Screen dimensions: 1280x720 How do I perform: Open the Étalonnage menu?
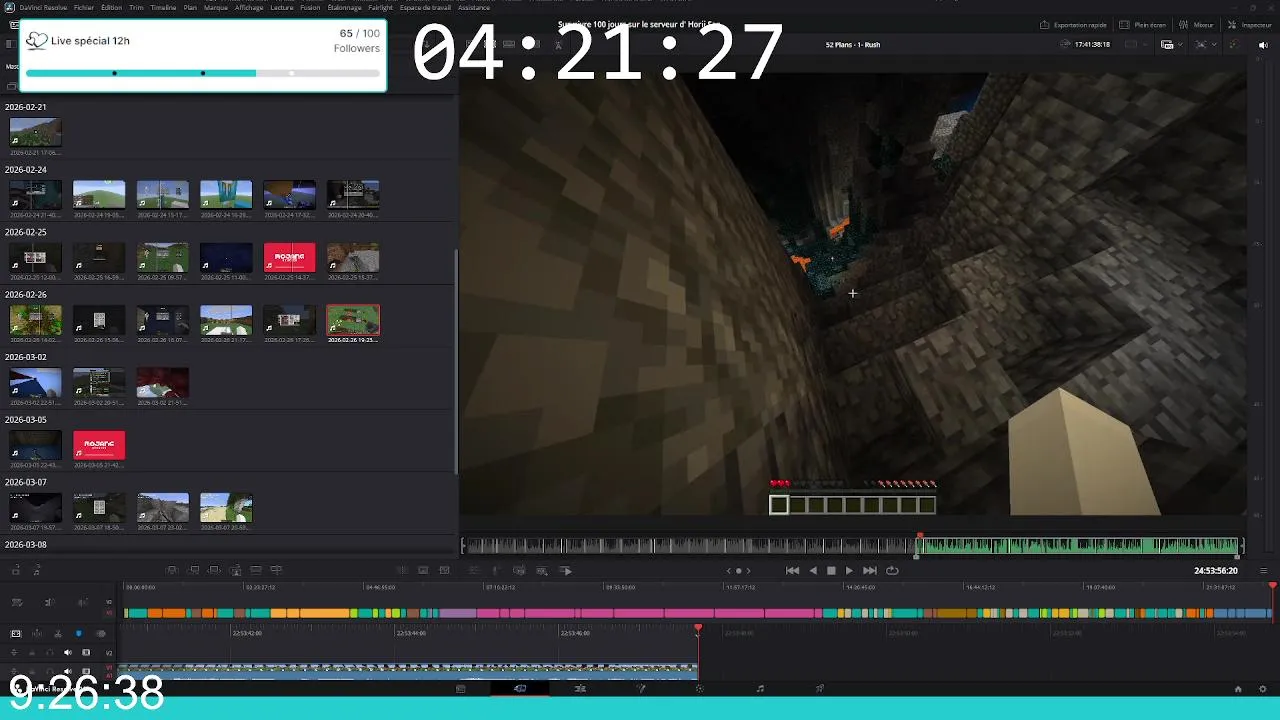(x=344, y=7)
